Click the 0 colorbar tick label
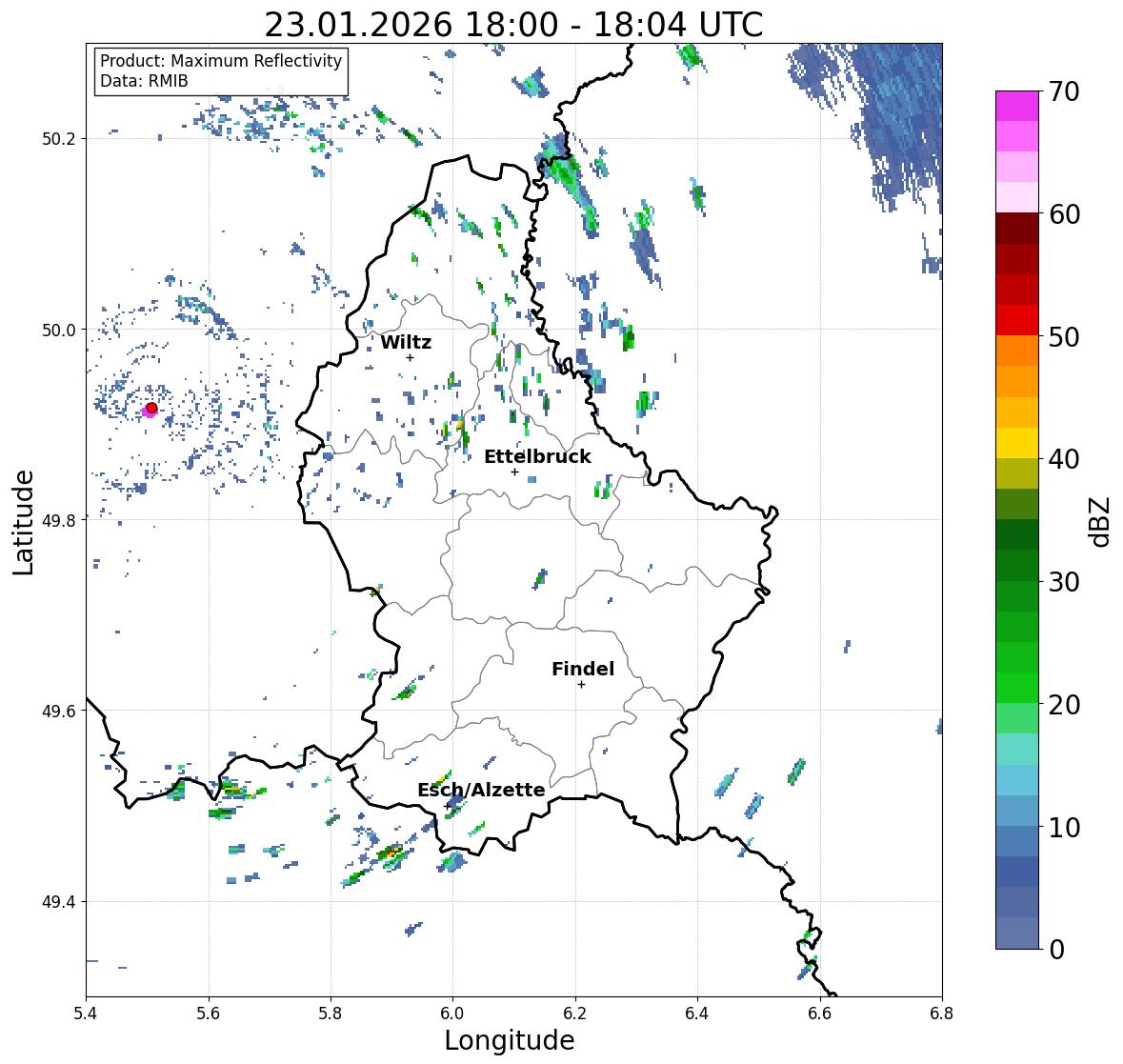 click(x=1056, y=950)
